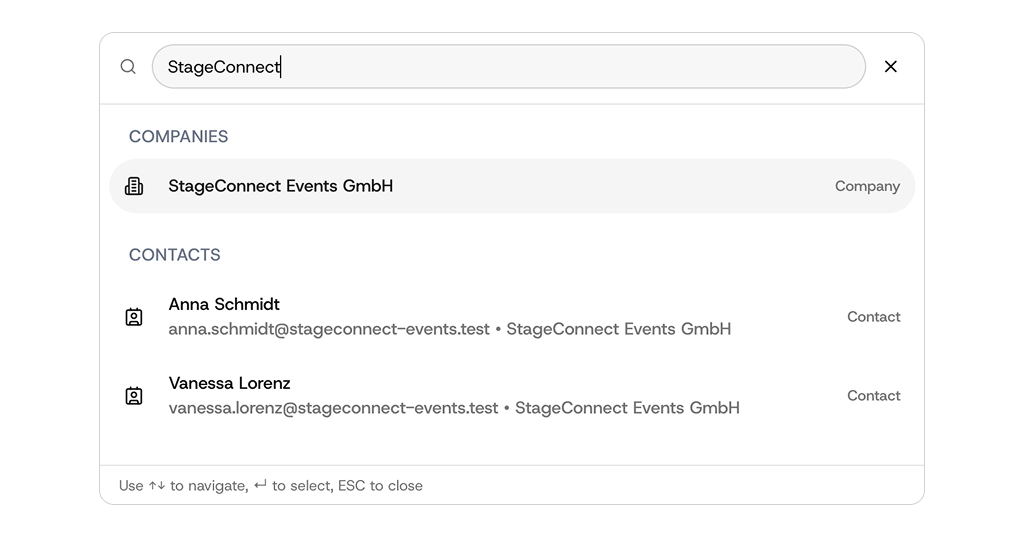Click the up-down arrows navigate hint icon

tap(157, 486)
